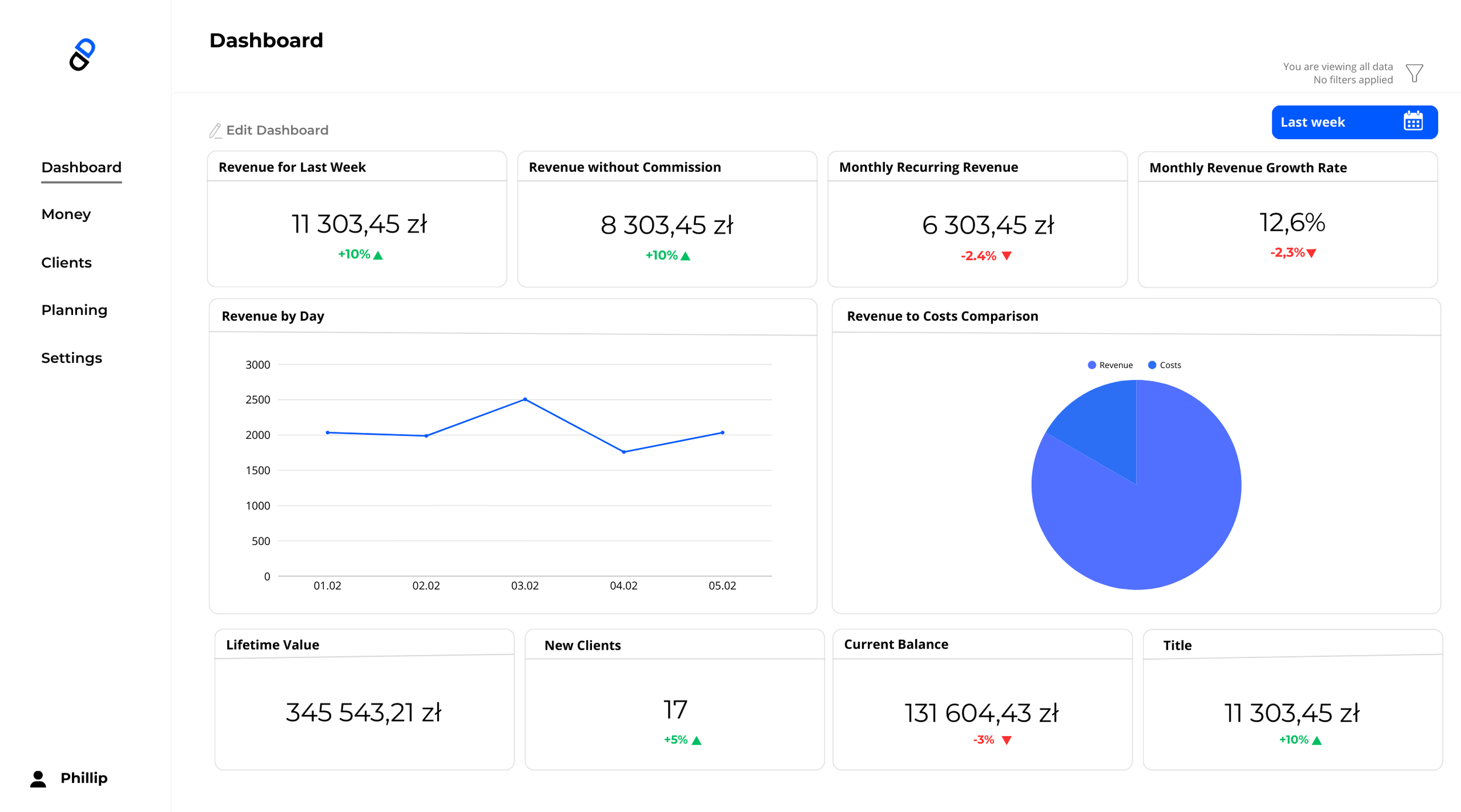Click the Edit Dashboard link
1461x812 pixels.
click(277, 130)
